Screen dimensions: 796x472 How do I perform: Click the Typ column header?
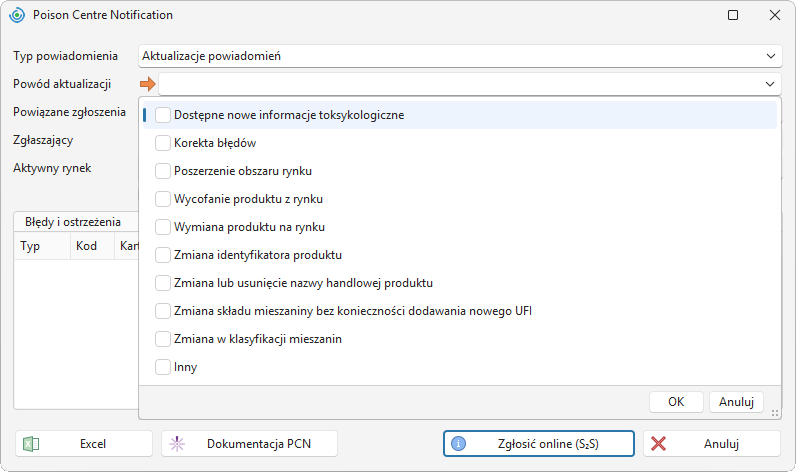tap(42, 246)
